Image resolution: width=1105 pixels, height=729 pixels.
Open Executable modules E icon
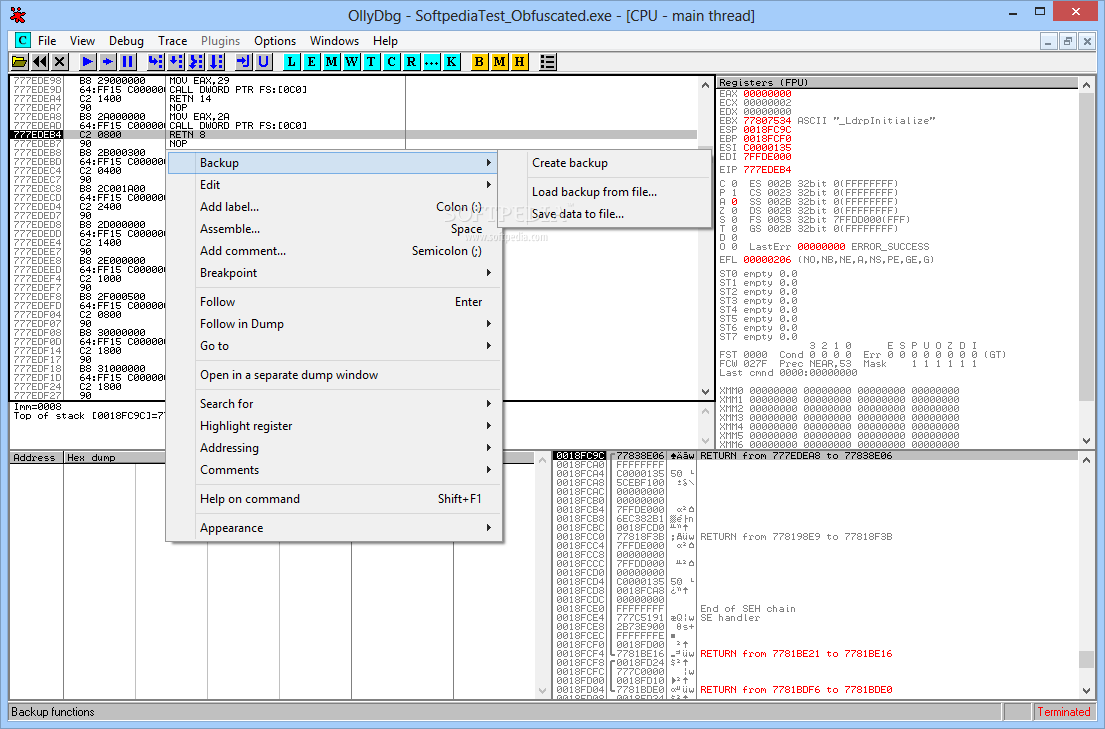point(311,62)
